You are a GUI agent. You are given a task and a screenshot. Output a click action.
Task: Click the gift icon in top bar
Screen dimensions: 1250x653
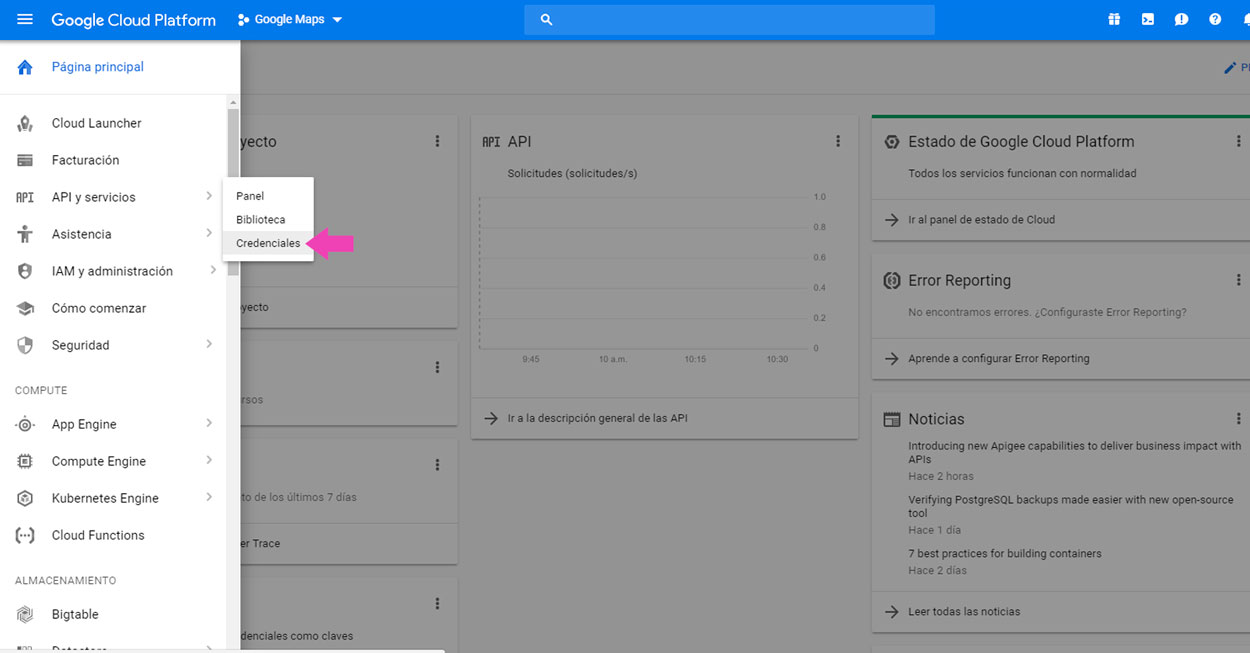tap(1114, 20)
